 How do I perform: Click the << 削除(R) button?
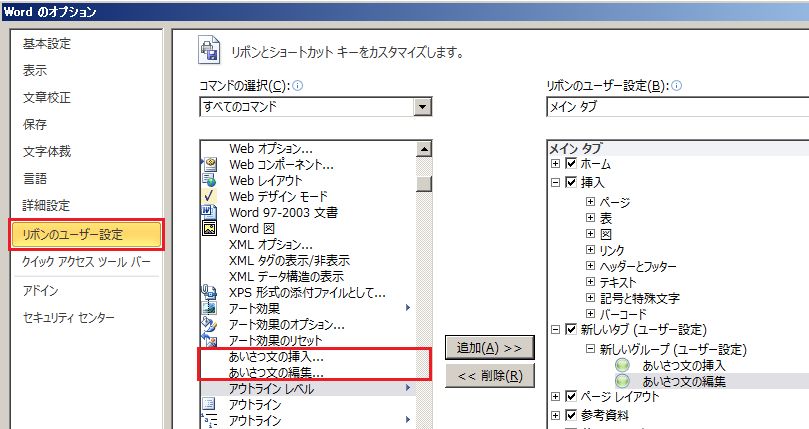489,375
